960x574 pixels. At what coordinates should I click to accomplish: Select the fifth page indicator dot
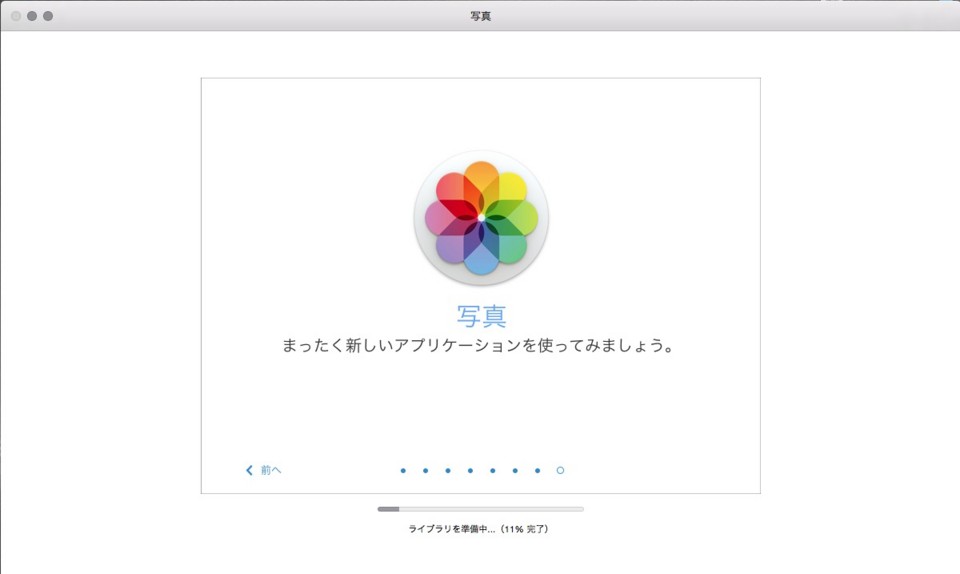[493, 471]
